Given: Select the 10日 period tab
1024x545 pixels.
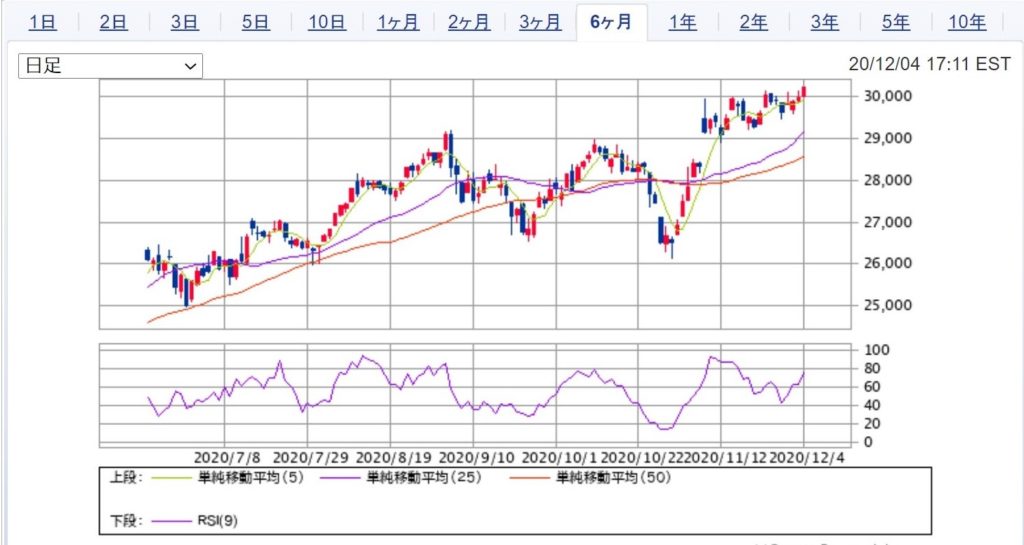Looking at the screenshot, I should (x=327, y=22).
